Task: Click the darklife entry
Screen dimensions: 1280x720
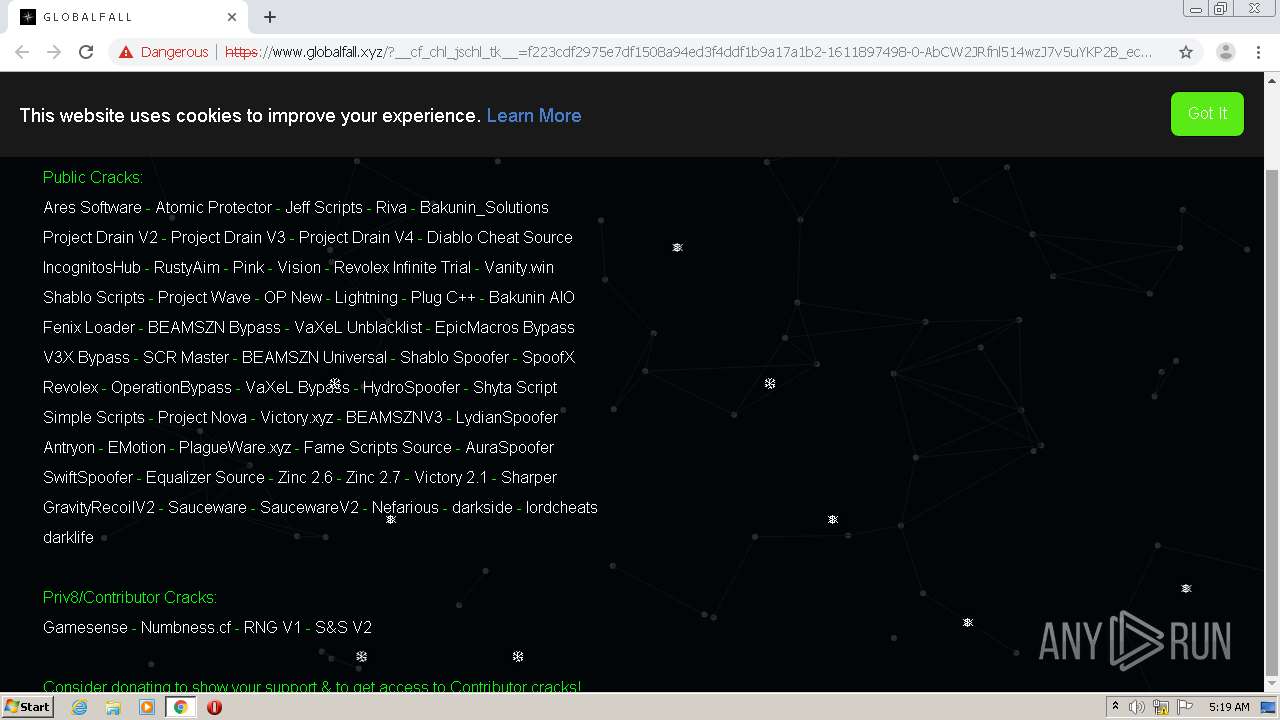Action: pos(68,537)
